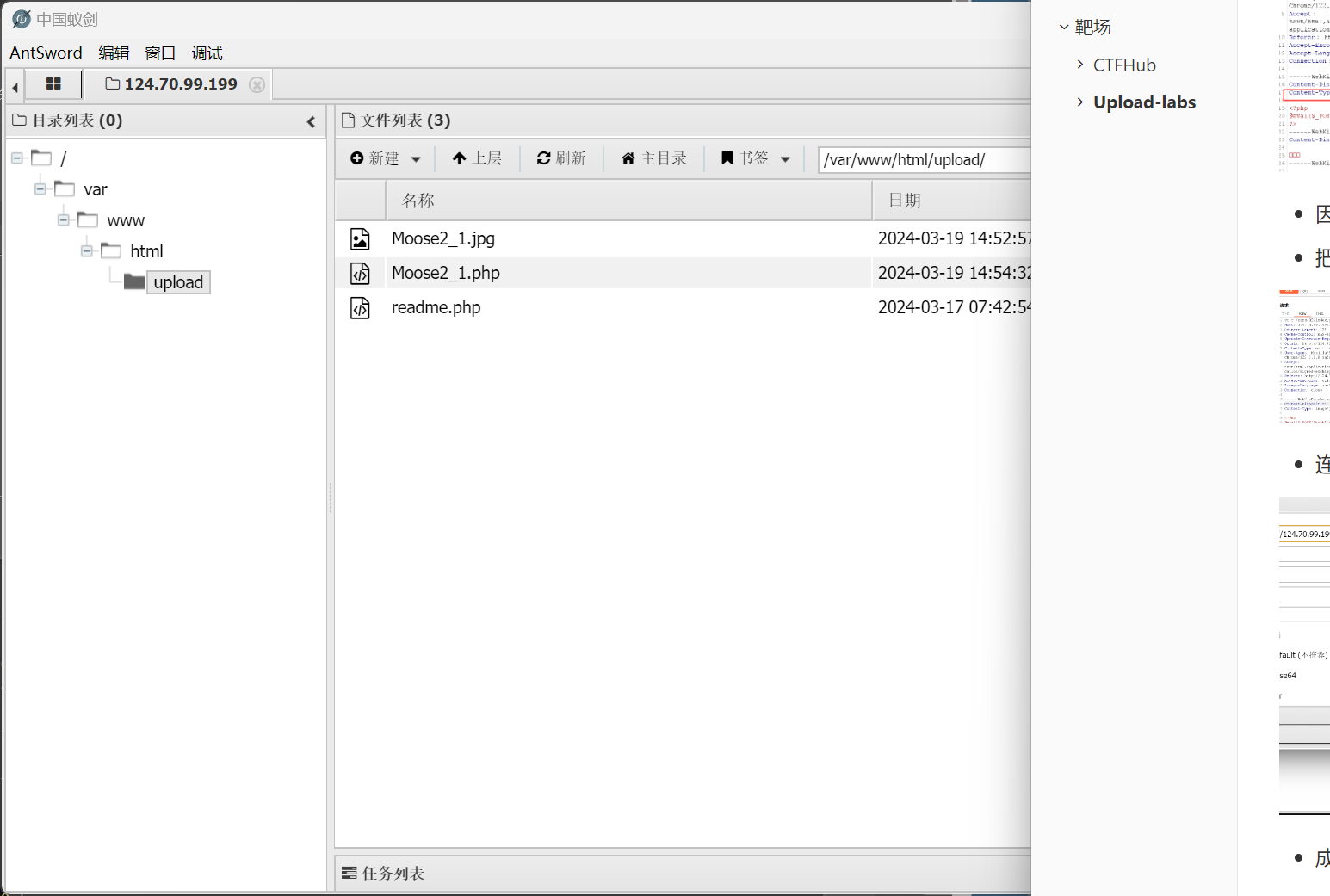
Task: Click the left tab scroll arrow
Action: tap(15, 87)
